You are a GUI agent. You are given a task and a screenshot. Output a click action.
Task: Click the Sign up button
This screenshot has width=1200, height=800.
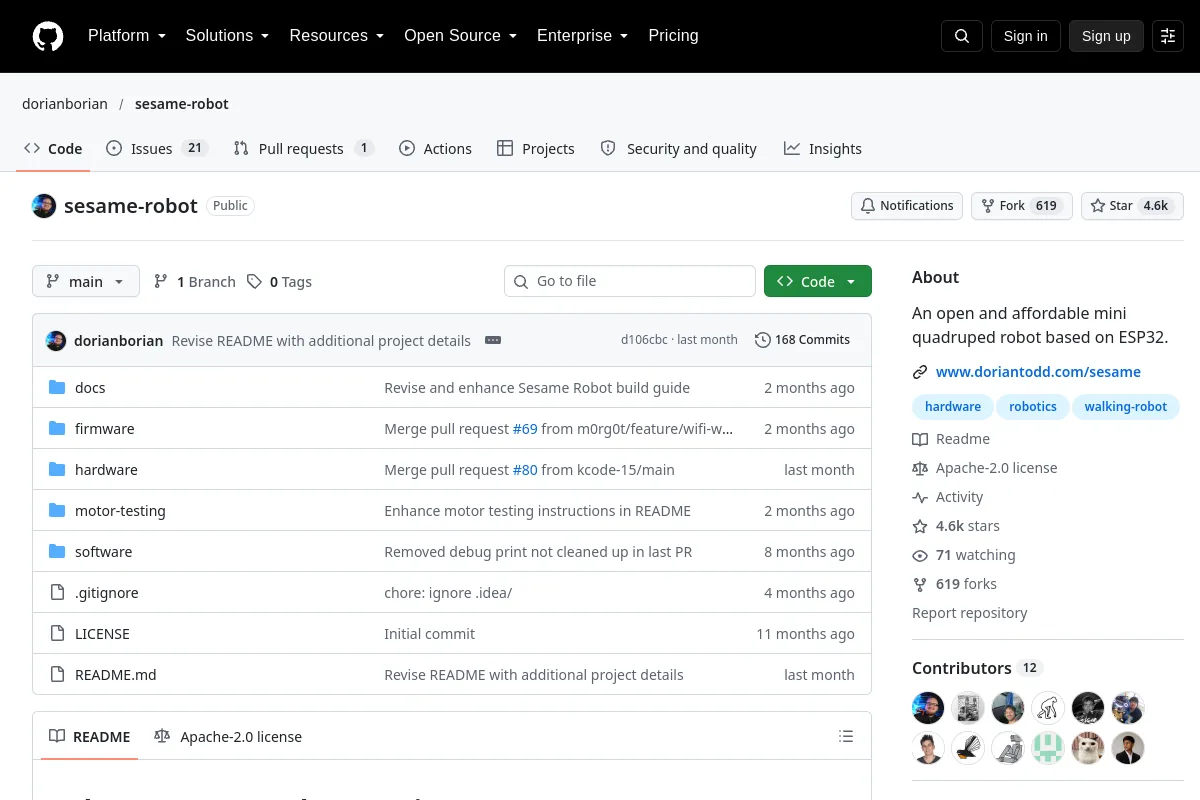[1106, 36]
